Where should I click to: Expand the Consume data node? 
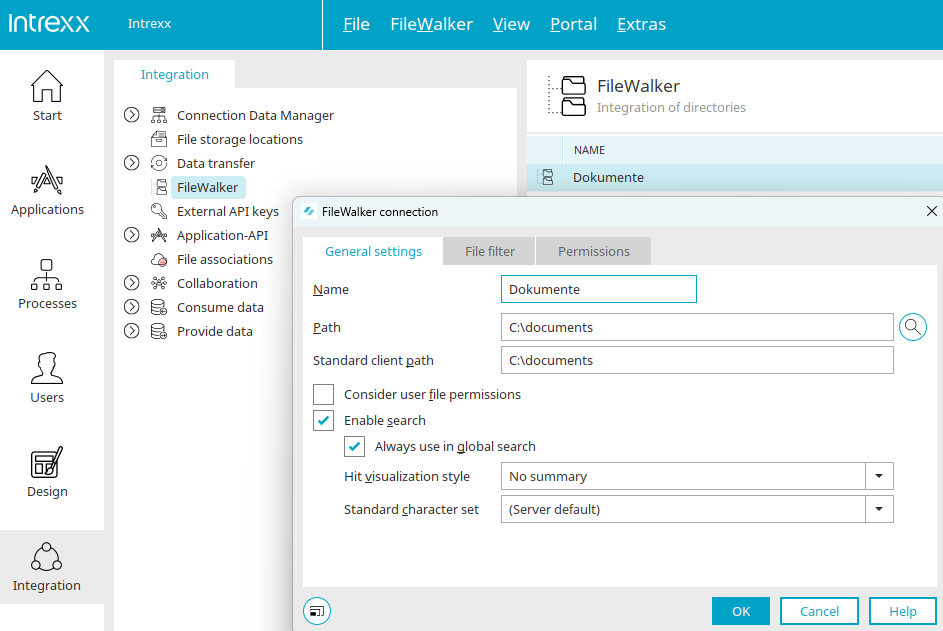pyautogui.click(x=132, y=307)
